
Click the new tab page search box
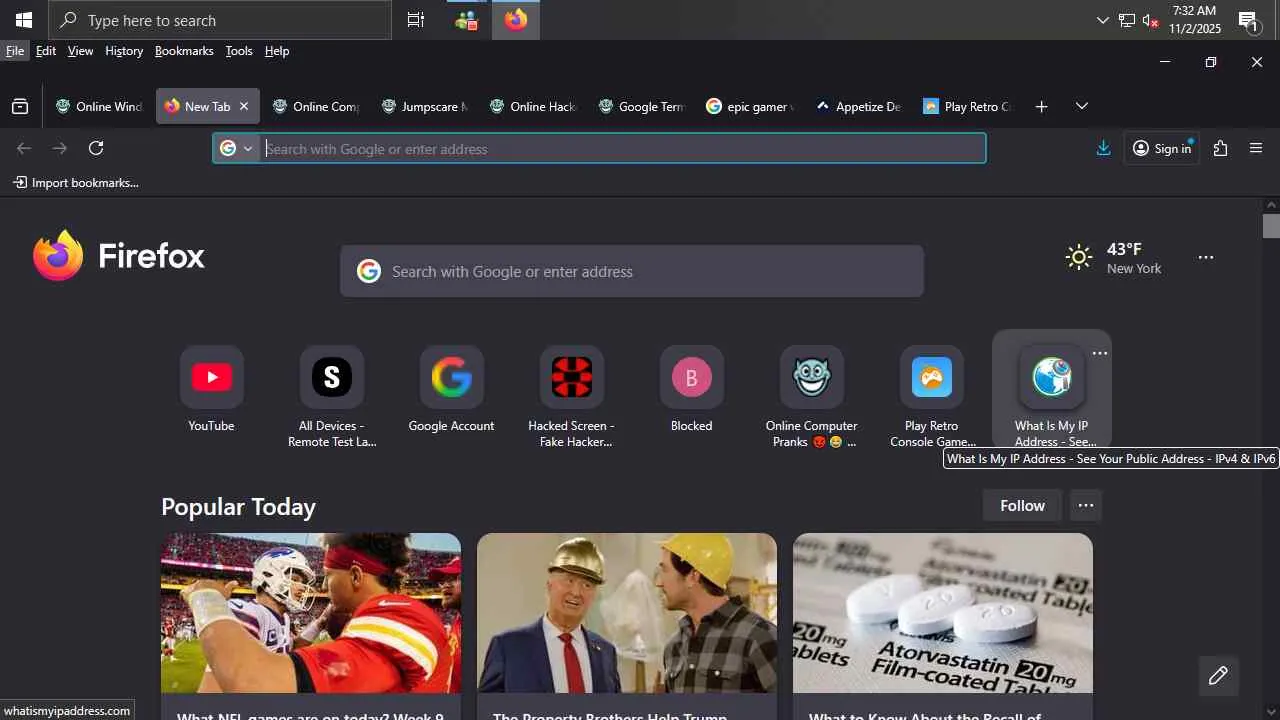pos(632,271)
